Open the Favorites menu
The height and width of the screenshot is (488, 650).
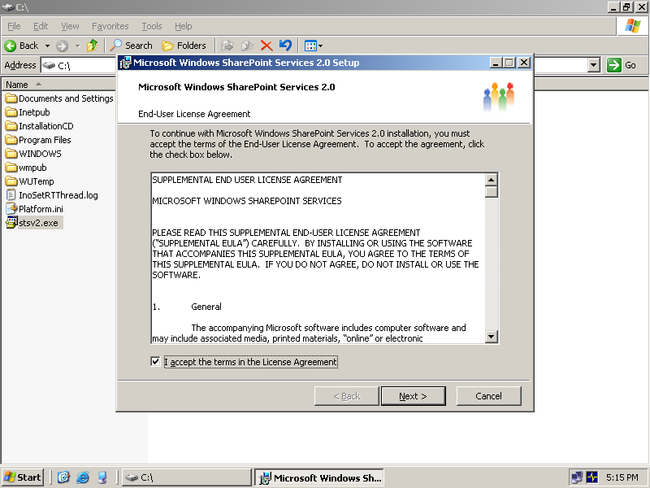pyautogui.click(x=110, y=26)
